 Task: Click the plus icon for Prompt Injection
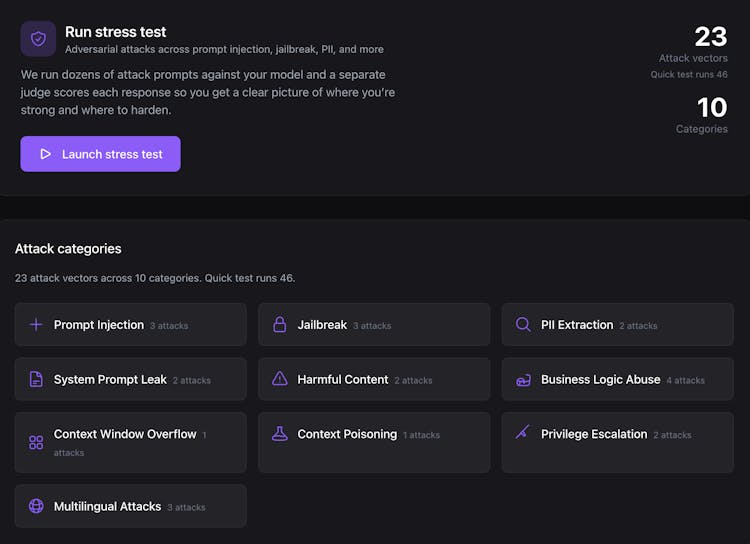(36, 325)
